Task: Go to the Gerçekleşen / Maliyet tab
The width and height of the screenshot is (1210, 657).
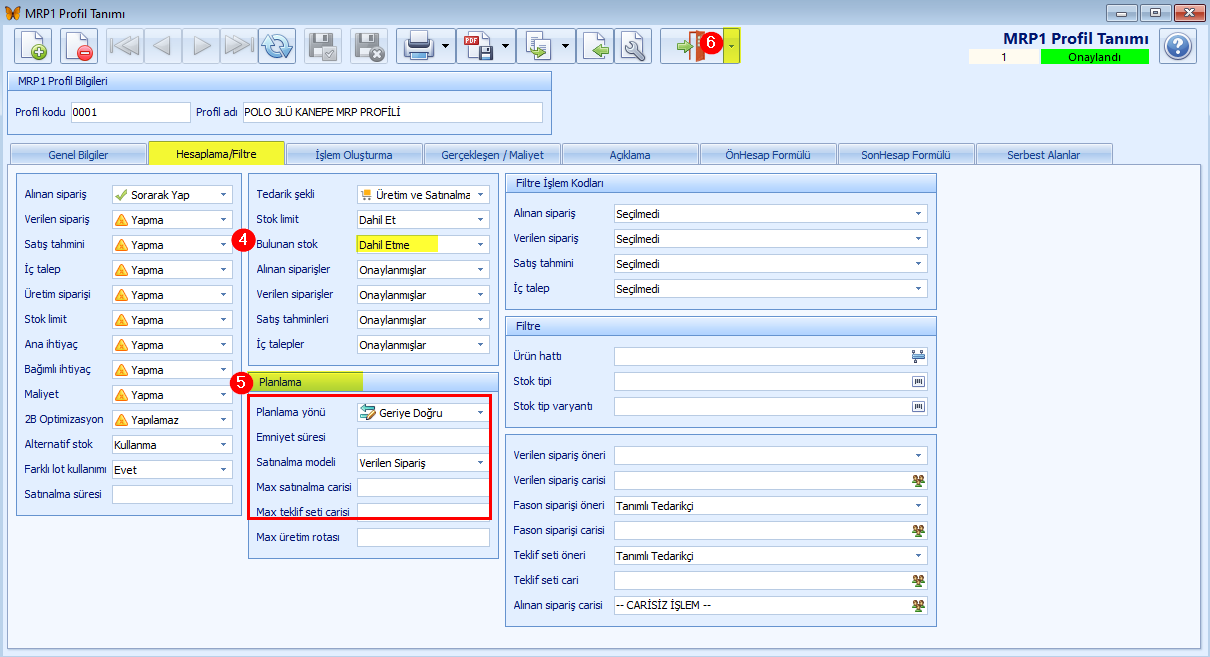Action: click(492, 155)
